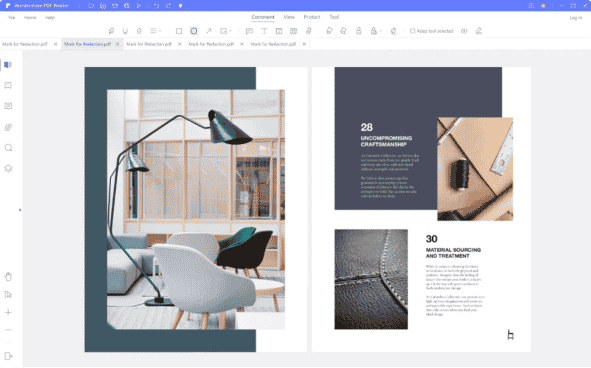Enable Keep tool selected checkbox
Viewport: 591px width, 368px height.
412,31
